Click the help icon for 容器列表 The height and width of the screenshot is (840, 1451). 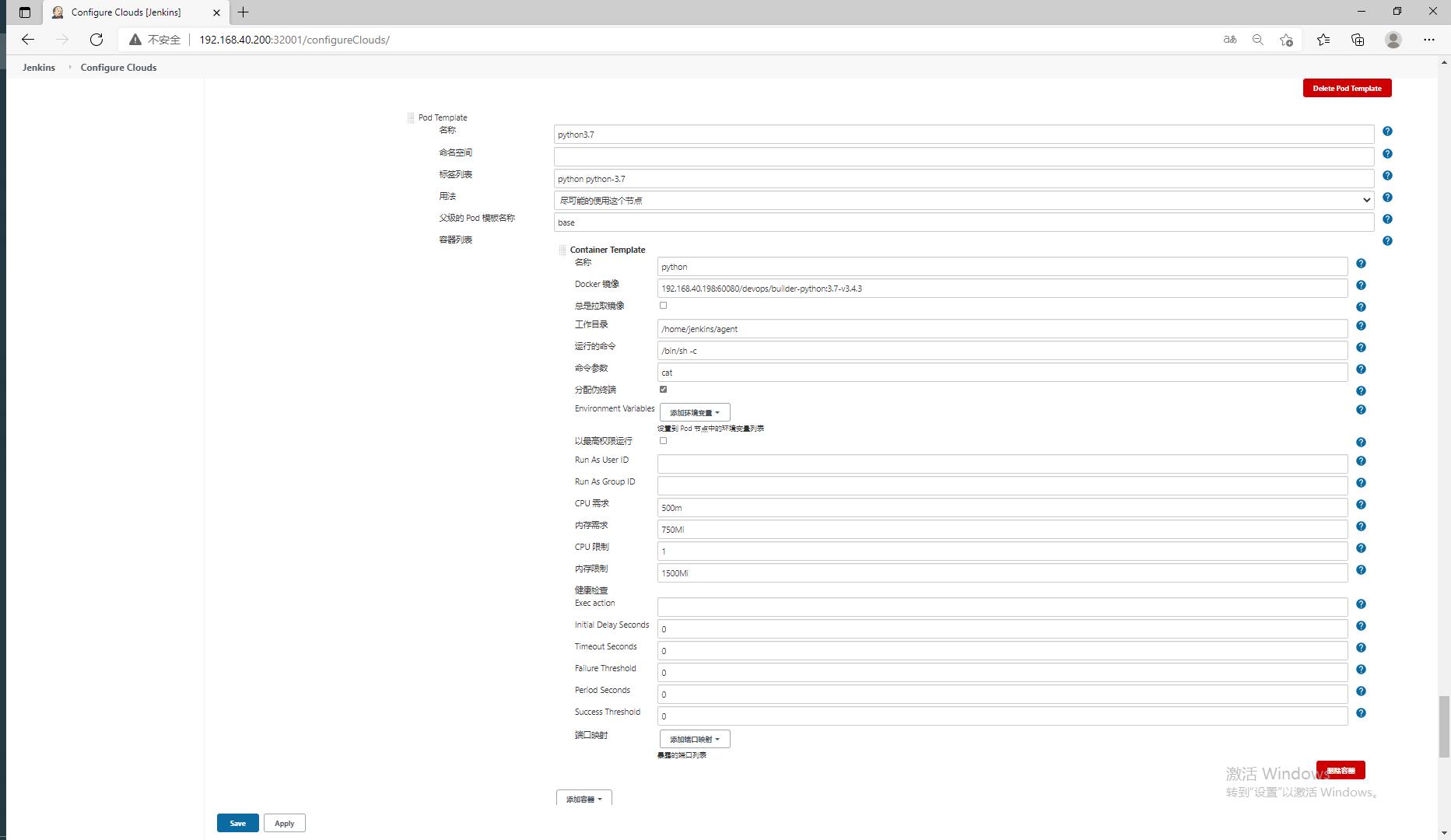[1387, 240]
